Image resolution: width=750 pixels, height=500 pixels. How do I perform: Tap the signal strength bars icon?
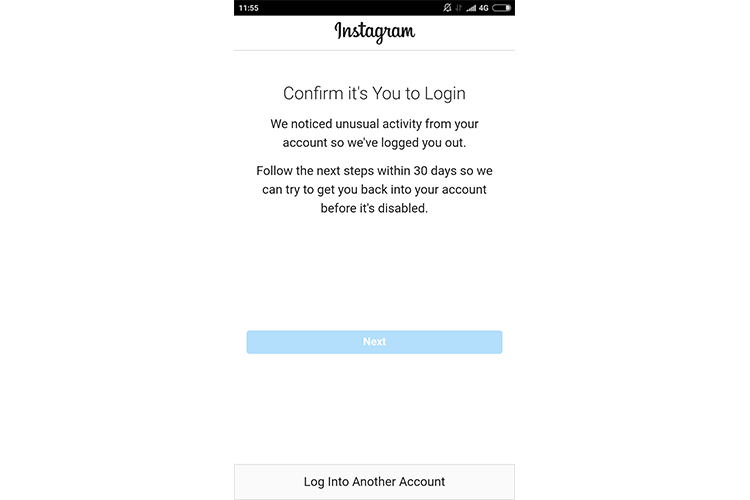point(471,8)
